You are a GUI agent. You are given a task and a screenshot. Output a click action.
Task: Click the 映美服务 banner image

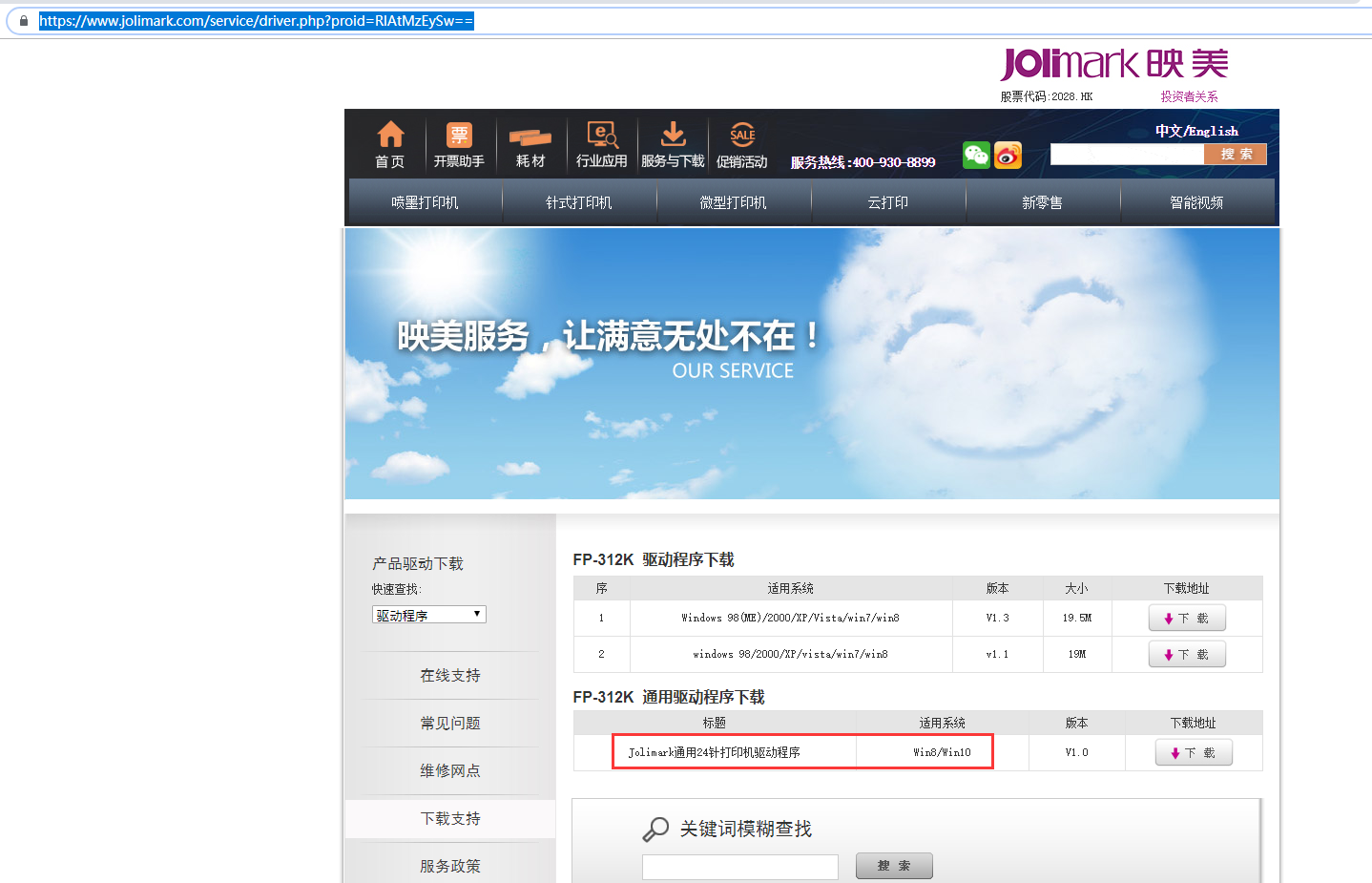812,364
